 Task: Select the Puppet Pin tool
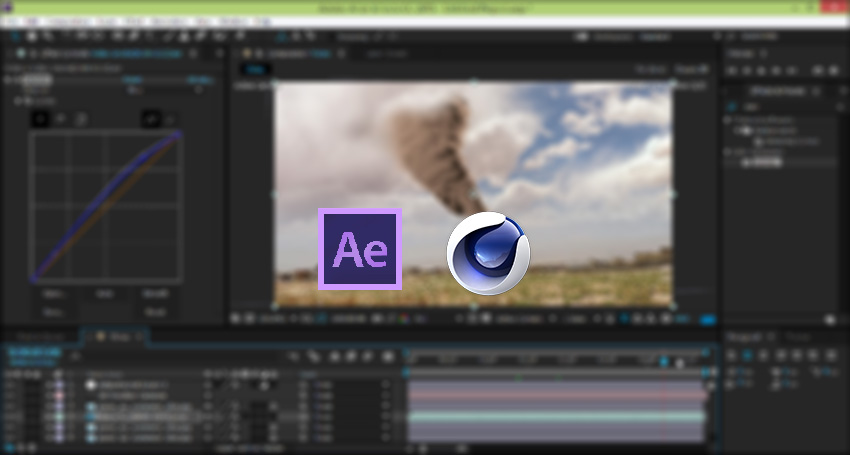coord(239,36)
